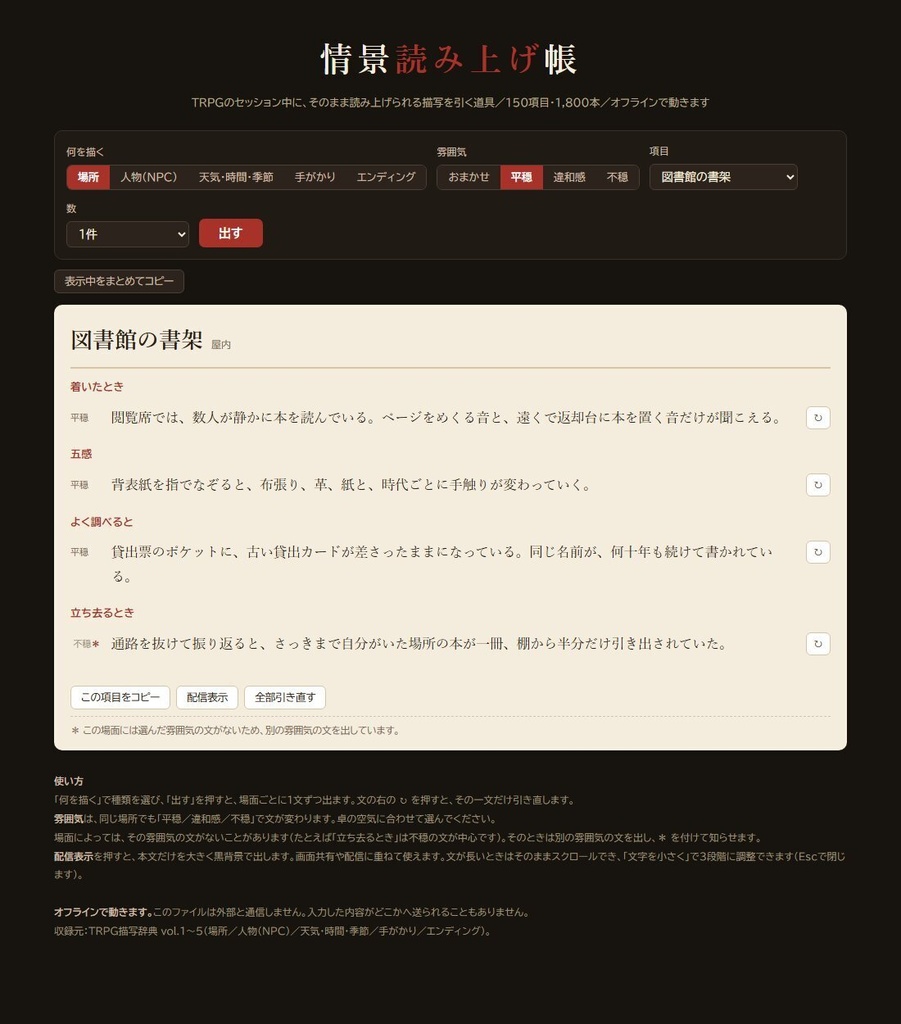901x1024 pixels.
Task: Click the sentence starting 背表紙を指でなぞると
Action: (x=351, y=485)
